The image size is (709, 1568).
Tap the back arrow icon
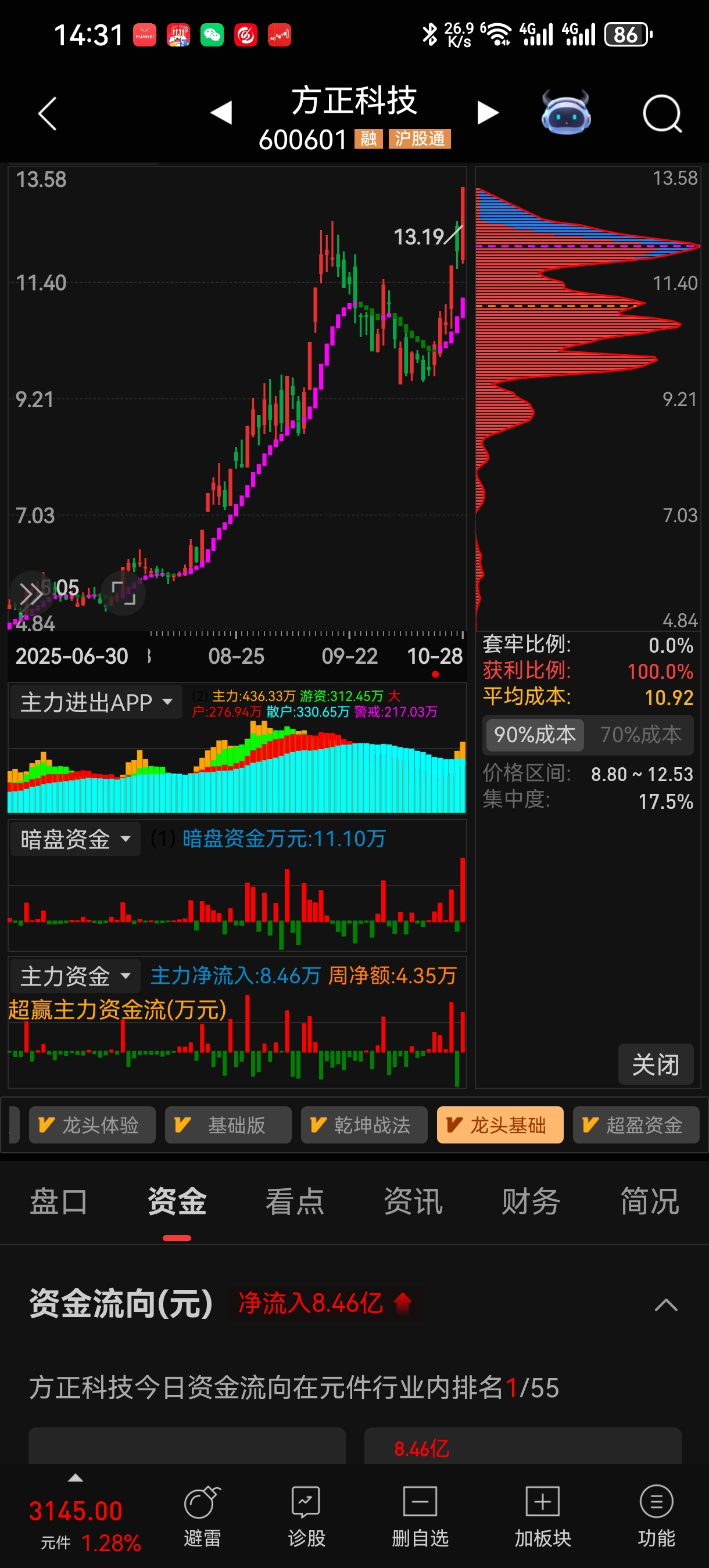click(47, 114)
